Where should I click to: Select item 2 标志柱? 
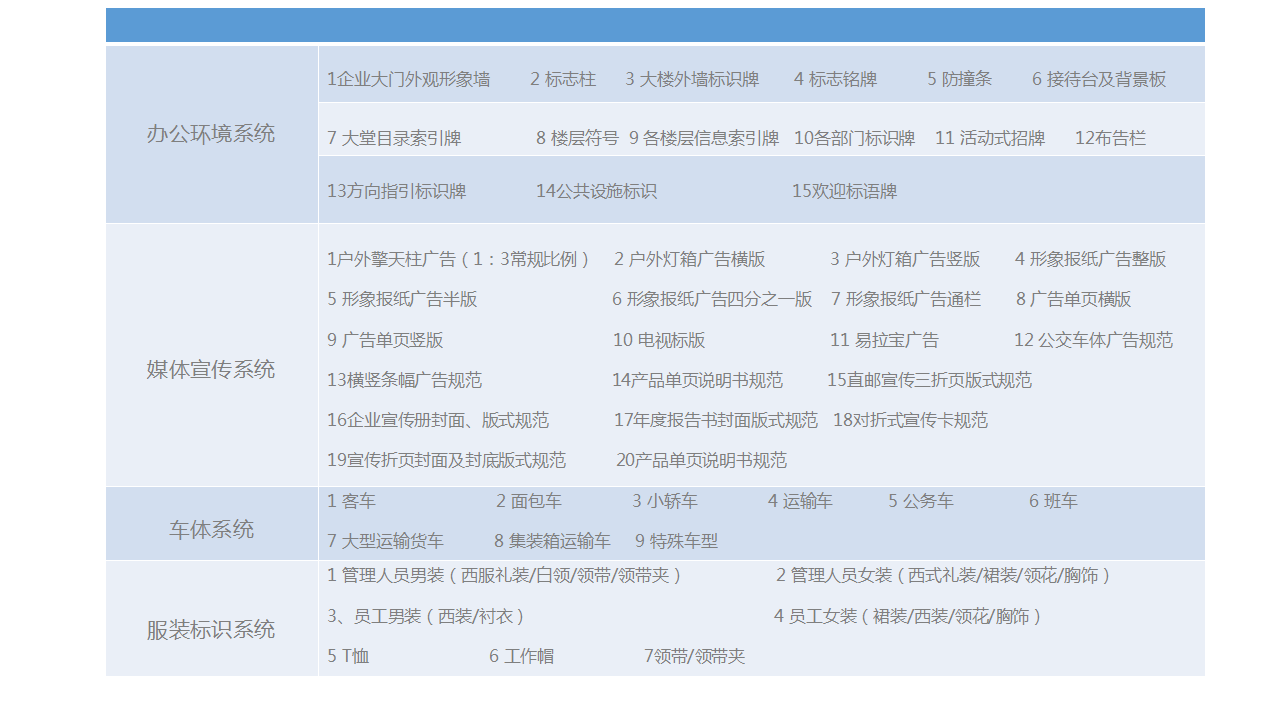point(563,80)
